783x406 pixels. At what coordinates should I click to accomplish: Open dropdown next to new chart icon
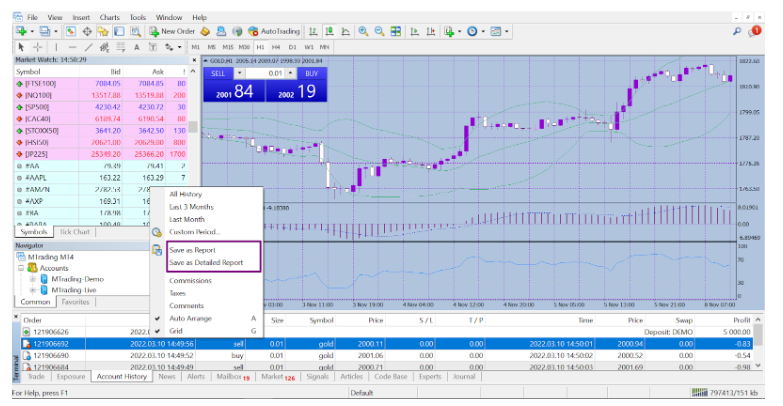(32, 31)
